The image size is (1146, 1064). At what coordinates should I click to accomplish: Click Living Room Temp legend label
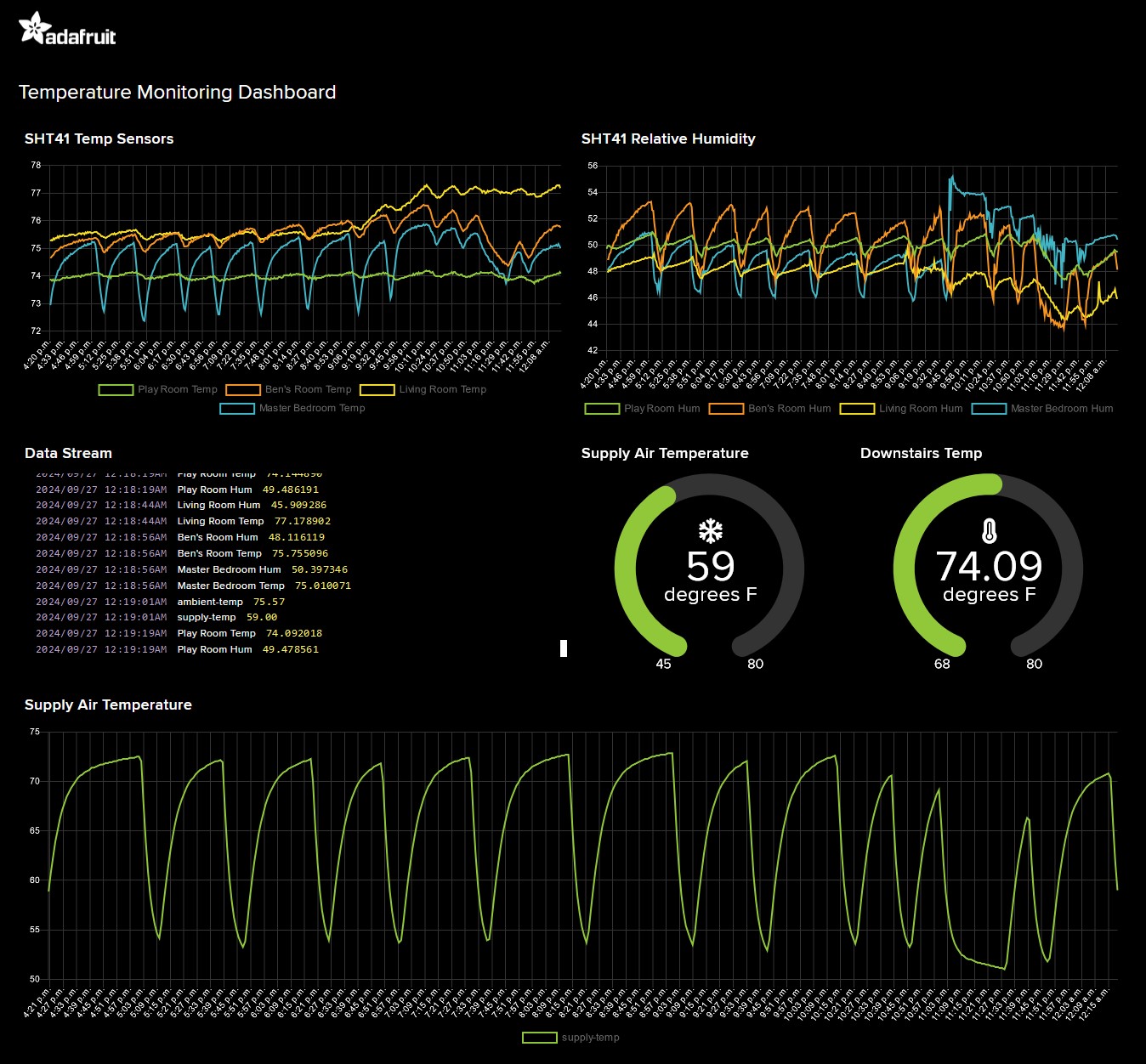point(443,390)
